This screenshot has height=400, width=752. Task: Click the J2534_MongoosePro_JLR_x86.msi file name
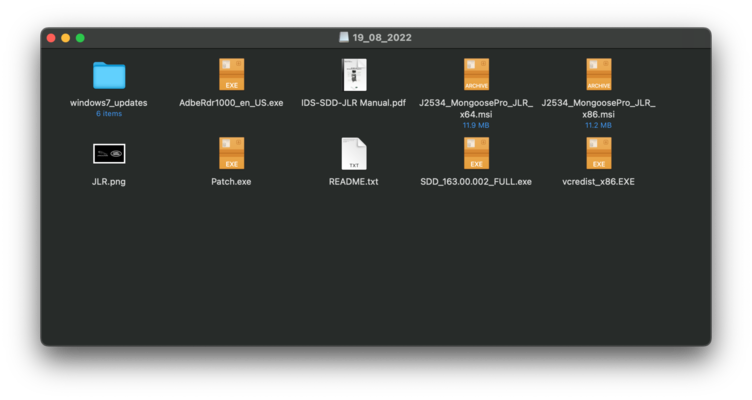[599, 108]
